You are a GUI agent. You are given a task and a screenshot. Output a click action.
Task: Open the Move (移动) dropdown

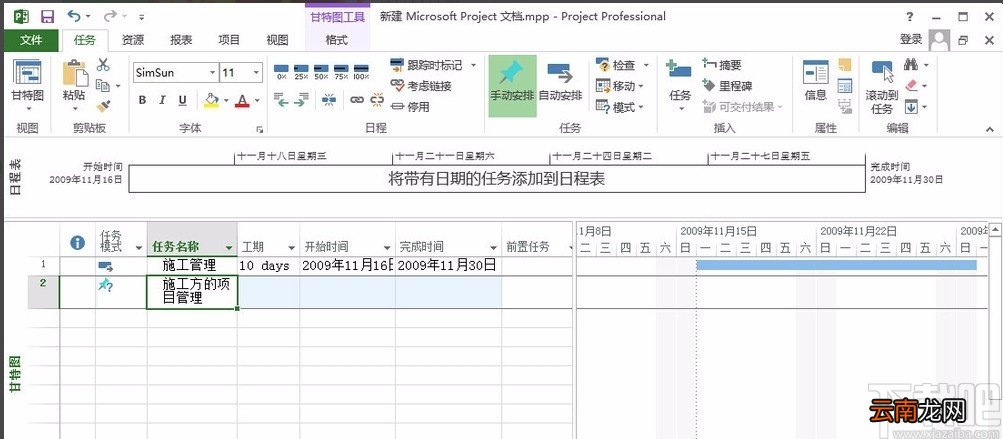pos(619,86)
